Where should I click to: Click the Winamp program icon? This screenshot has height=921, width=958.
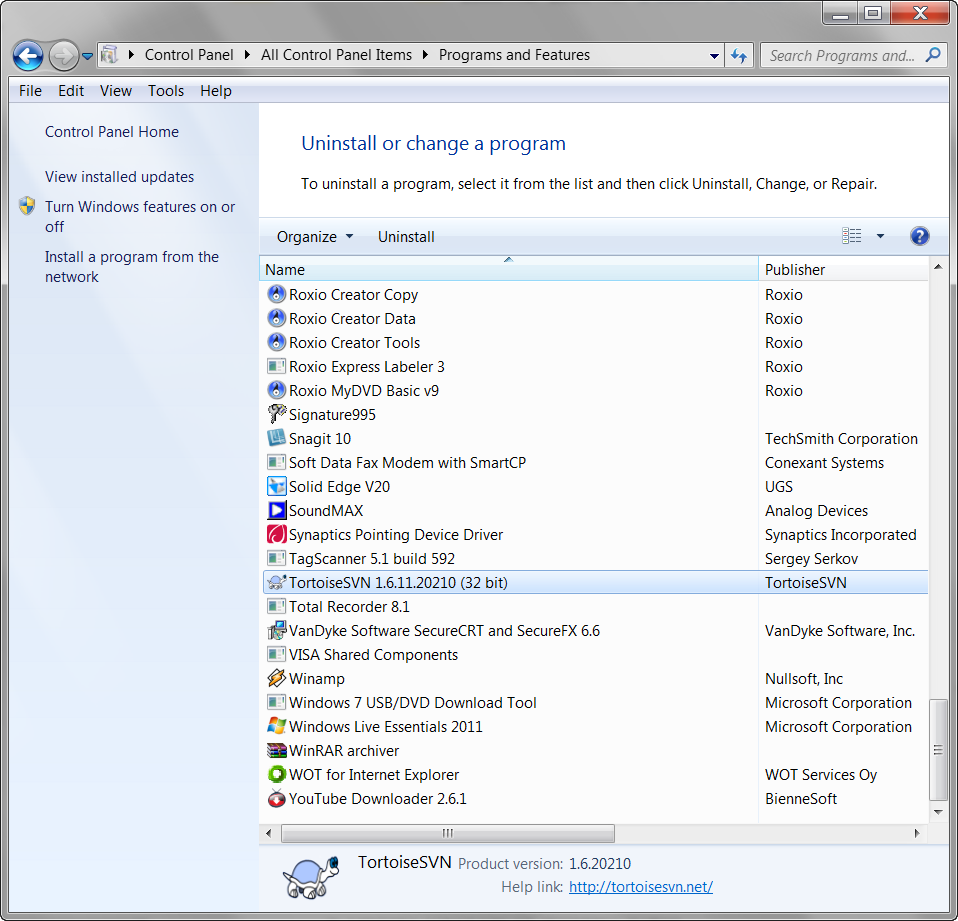point(277,679)
